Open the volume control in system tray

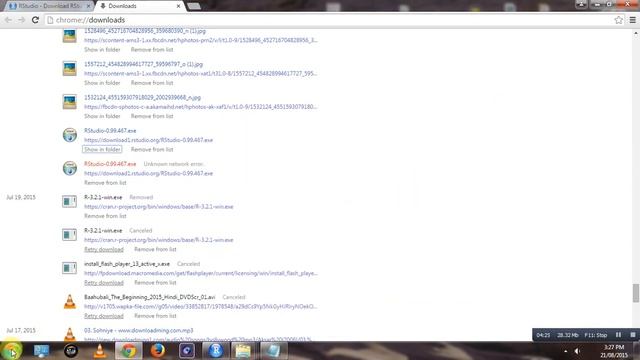(578, 351)
